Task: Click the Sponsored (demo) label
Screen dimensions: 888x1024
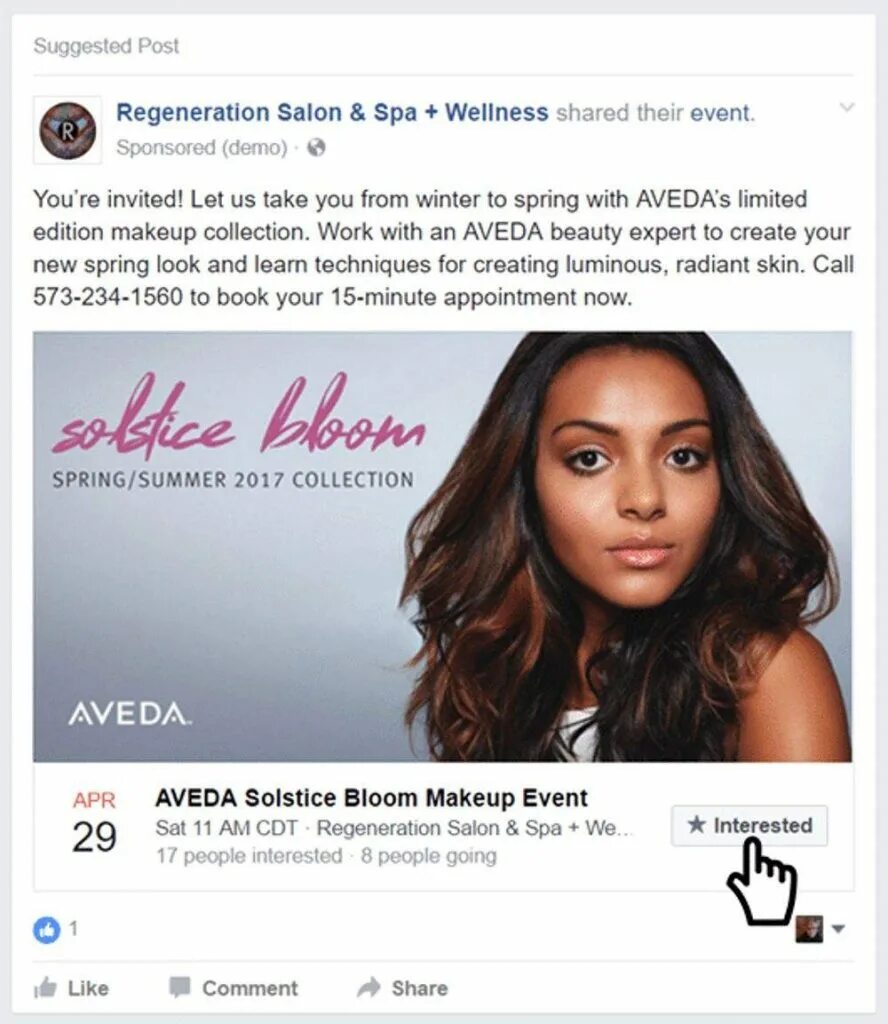Action: (202, 148)
